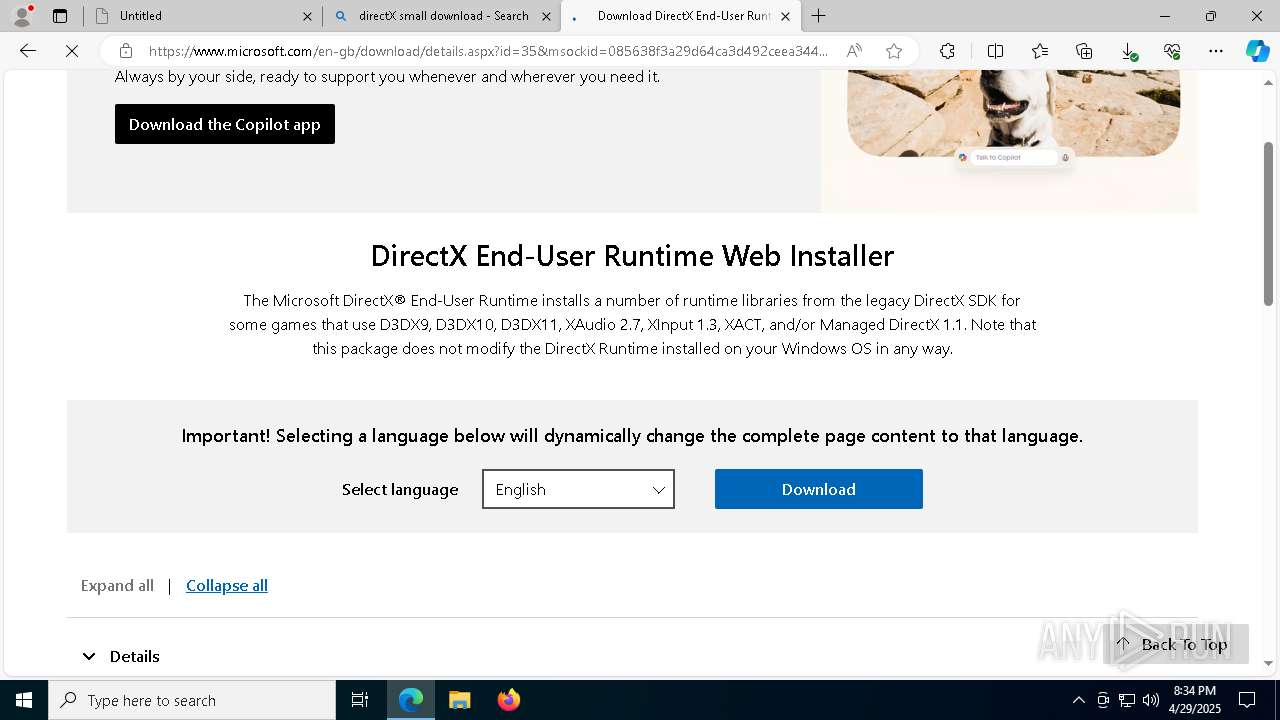Screen dimensions: 1280x720
Task: Open the Copilot sidebar icon
Action: tap(1257, 51)
